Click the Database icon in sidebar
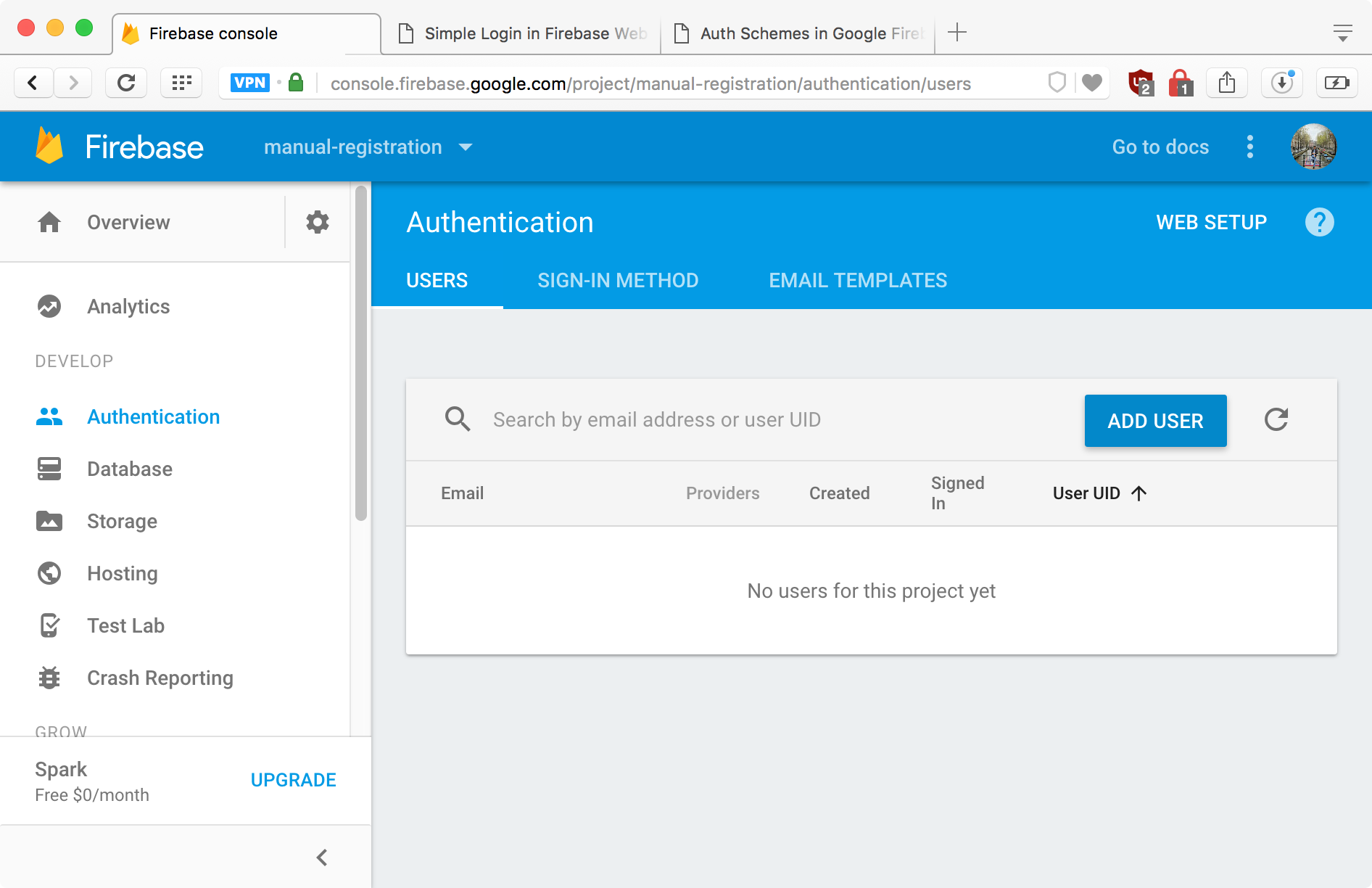Image resolution: width=1372 pixels, height=888 pixels. coord(49,469)
